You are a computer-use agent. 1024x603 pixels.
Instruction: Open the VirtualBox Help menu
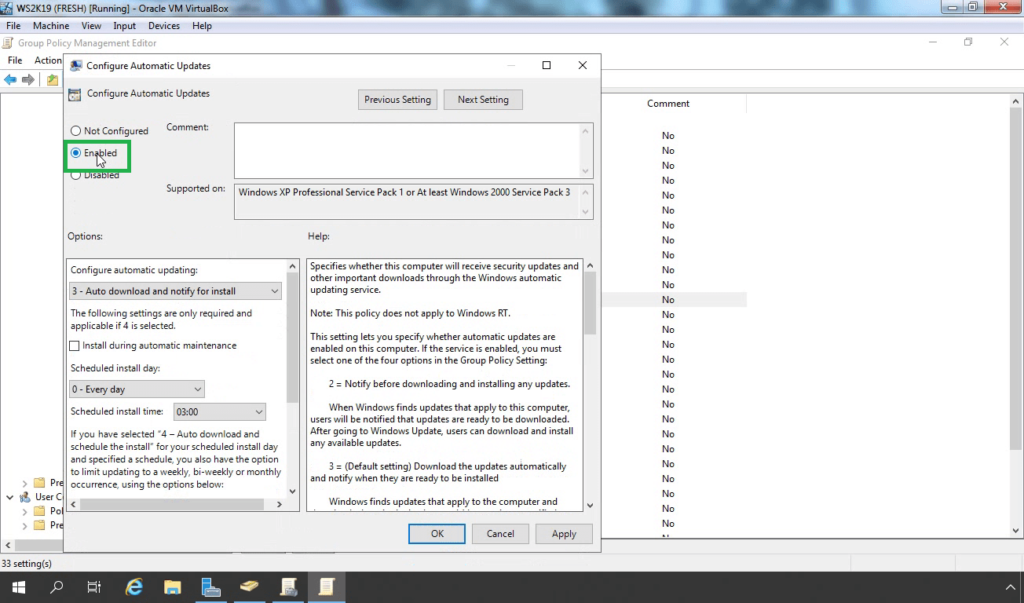pyautogui.click(x=202, y=25)
